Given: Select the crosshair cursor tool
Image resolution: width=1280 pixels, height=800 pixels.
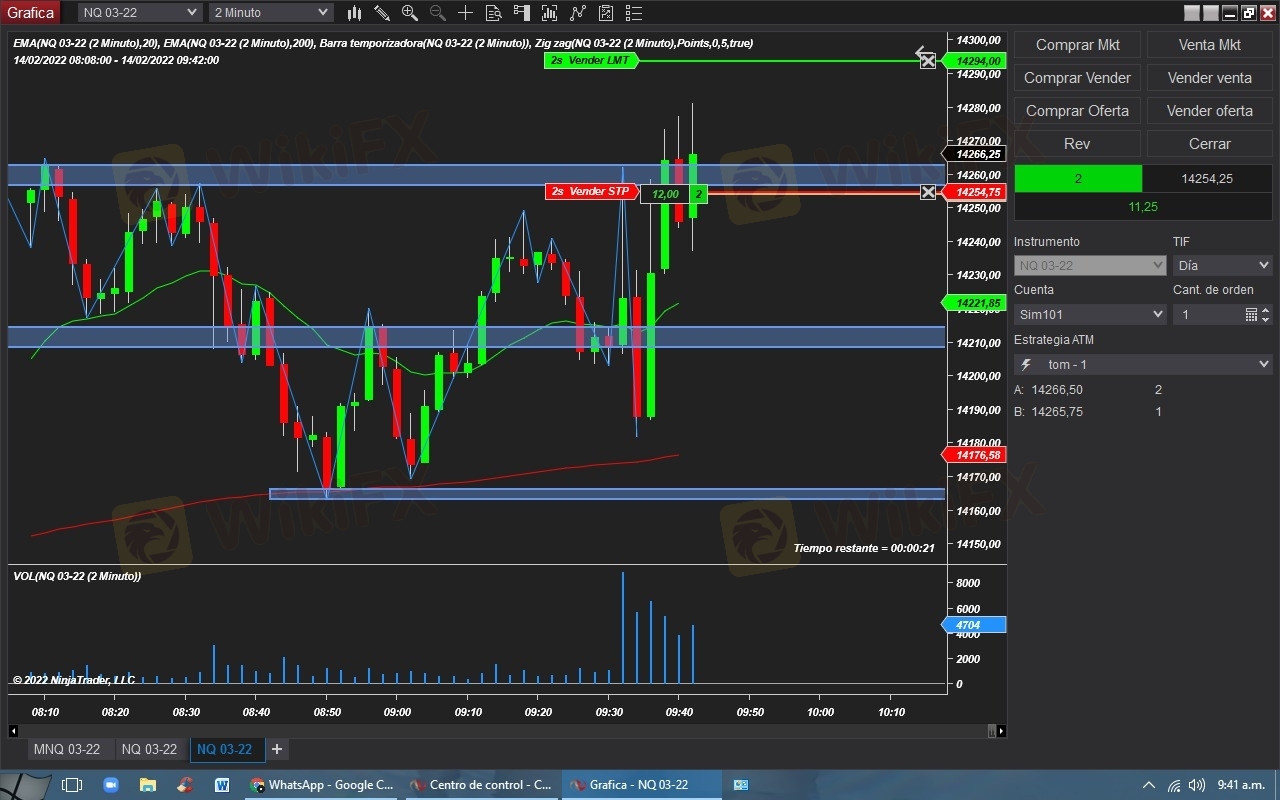Looking at the screenshot, I should pyautogui.click(x=465, y=13).
